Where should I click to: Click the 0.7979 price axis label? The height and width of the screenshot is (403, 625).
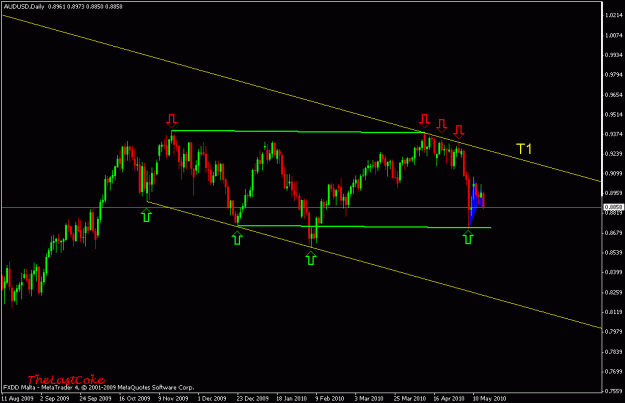tap(613, 331)
